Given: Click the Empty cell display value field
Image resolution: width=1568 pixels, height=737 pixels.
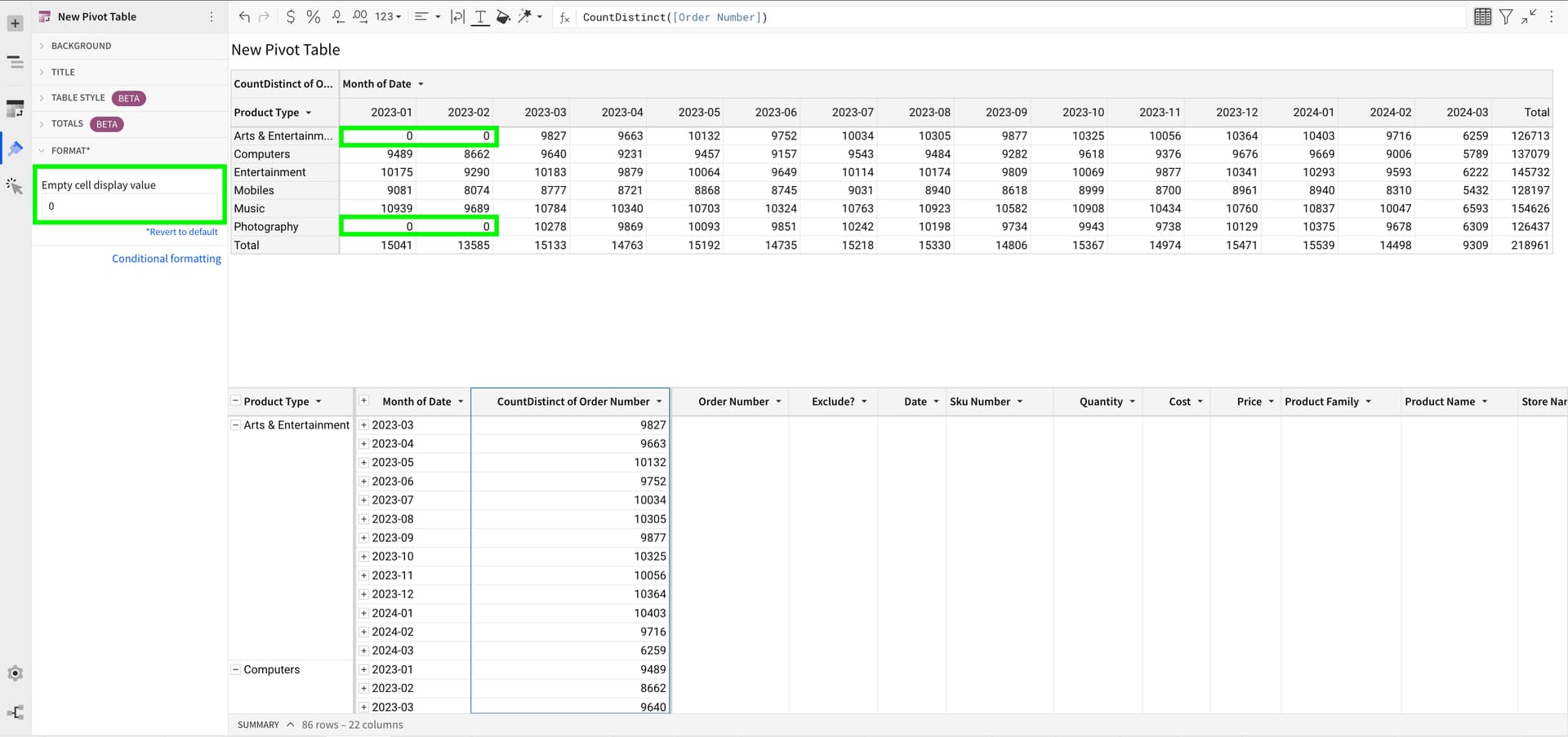Looking at the screenshot, I should (x=129, y=206).
